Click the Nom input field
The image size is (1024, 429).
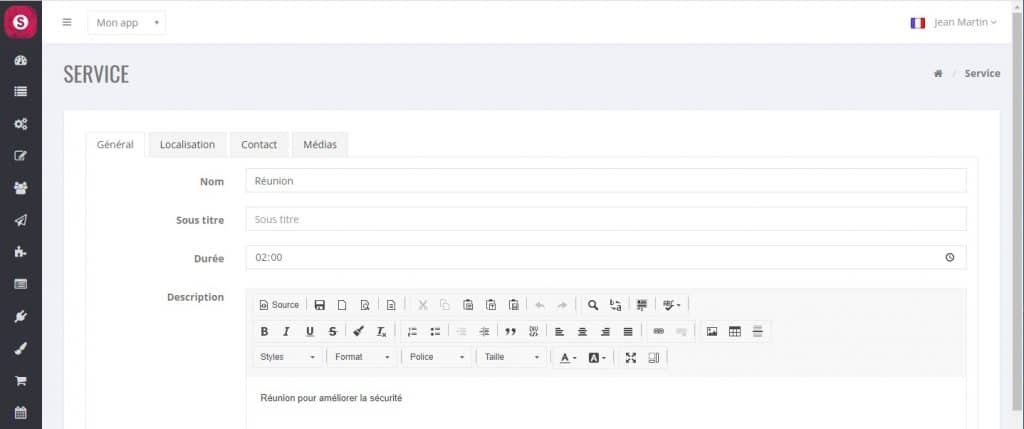(606, 181)
